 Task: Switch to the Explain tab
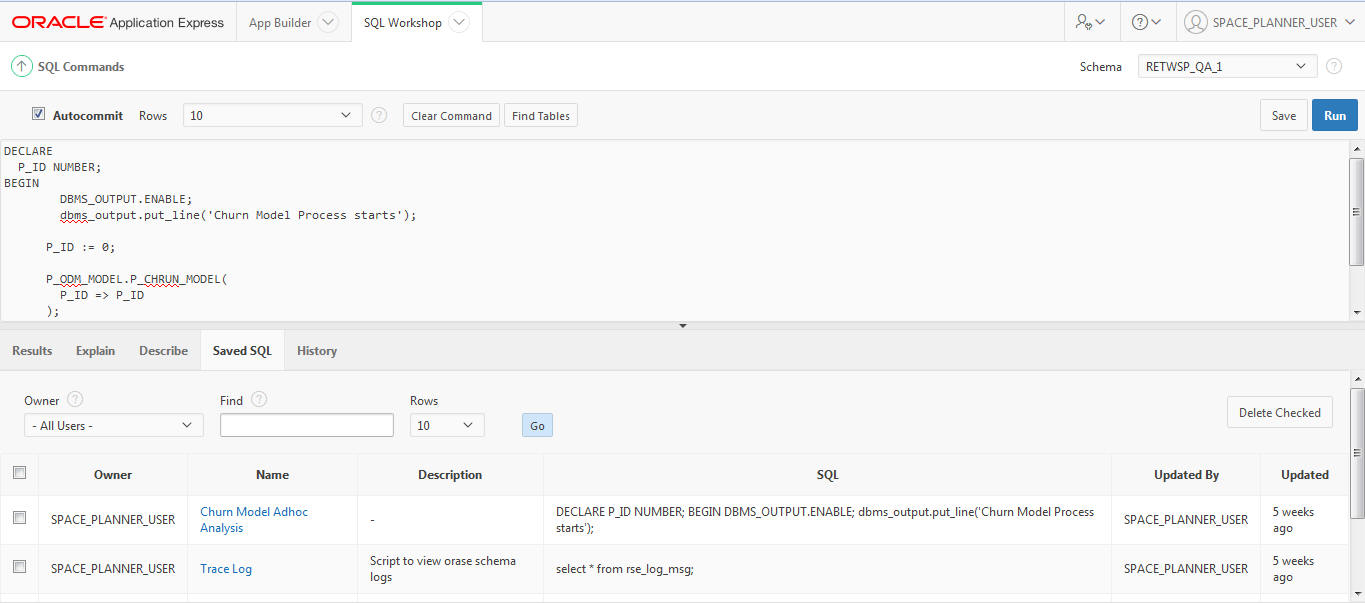point(95,351)
